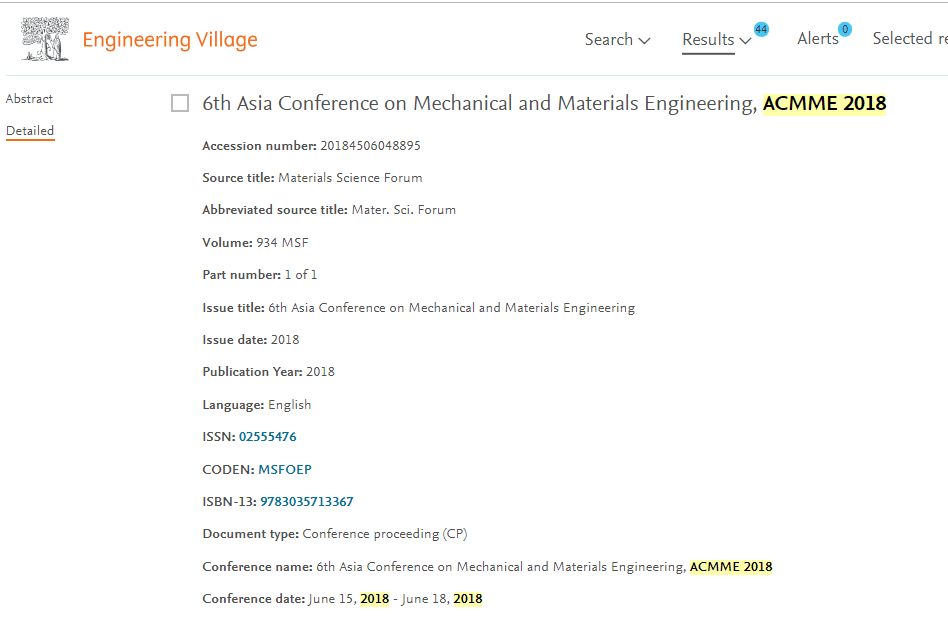Switch to the Detailed view tab
948x617 pixels.
pyautogui.click(x=30, y=131)
